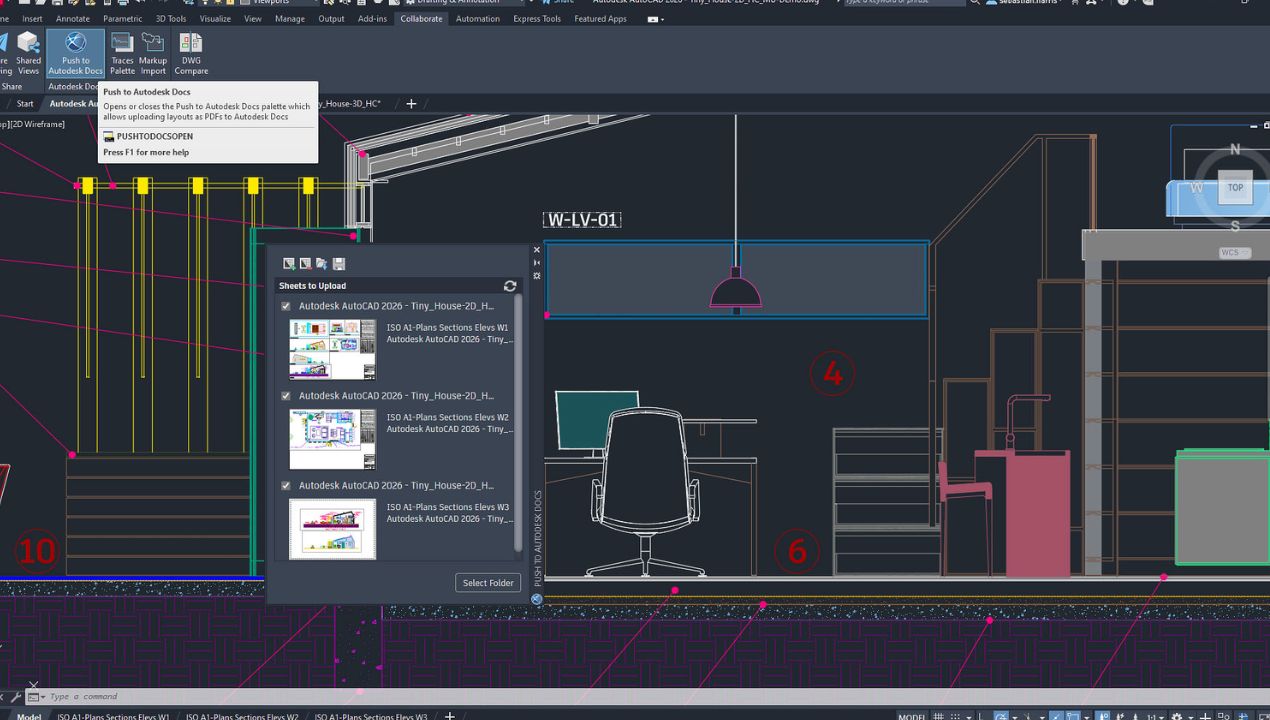Open the ISO A1-Plans Sections Elevs W2 layout tab
The image size is (1270, 720).
point(242,716)
